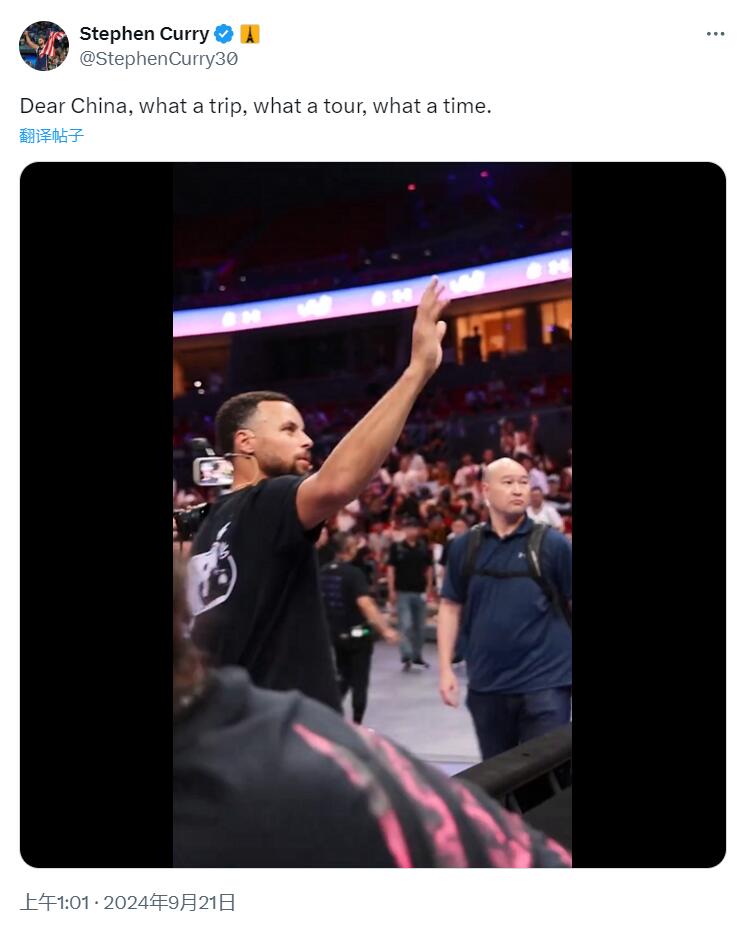
Task: Play the video by clicking Curry's face
Action: click(277, 435)
